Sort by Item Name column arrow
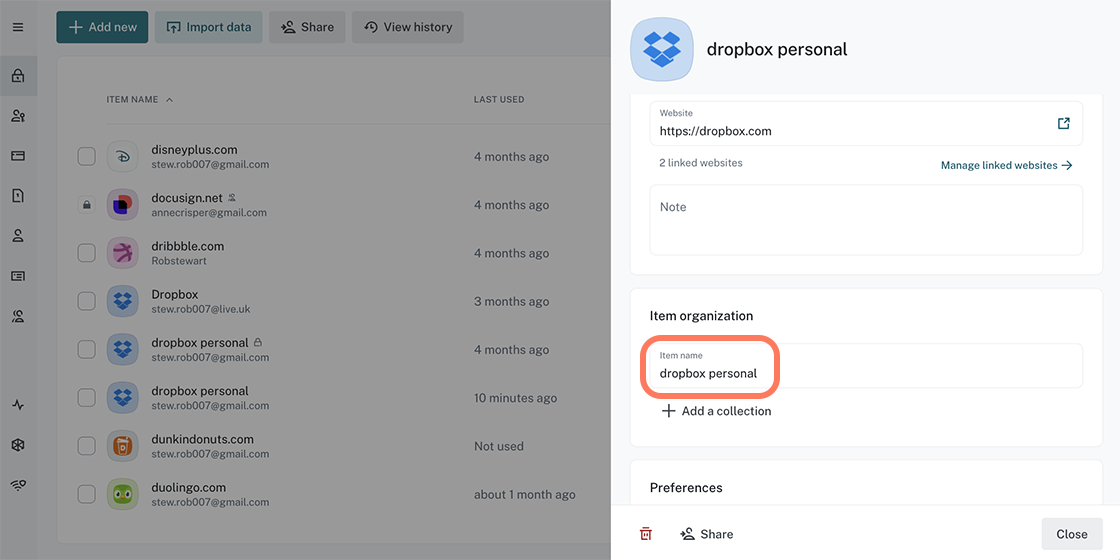 (x=169, y=100)
